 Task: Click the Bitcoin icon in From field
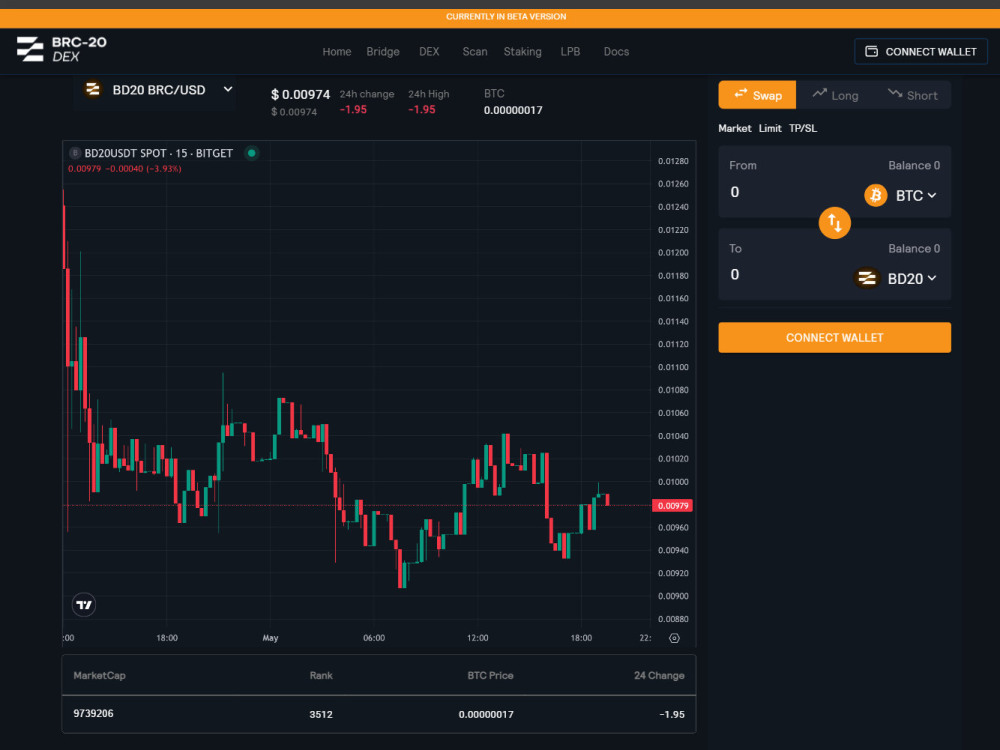[x=876, y=195]
